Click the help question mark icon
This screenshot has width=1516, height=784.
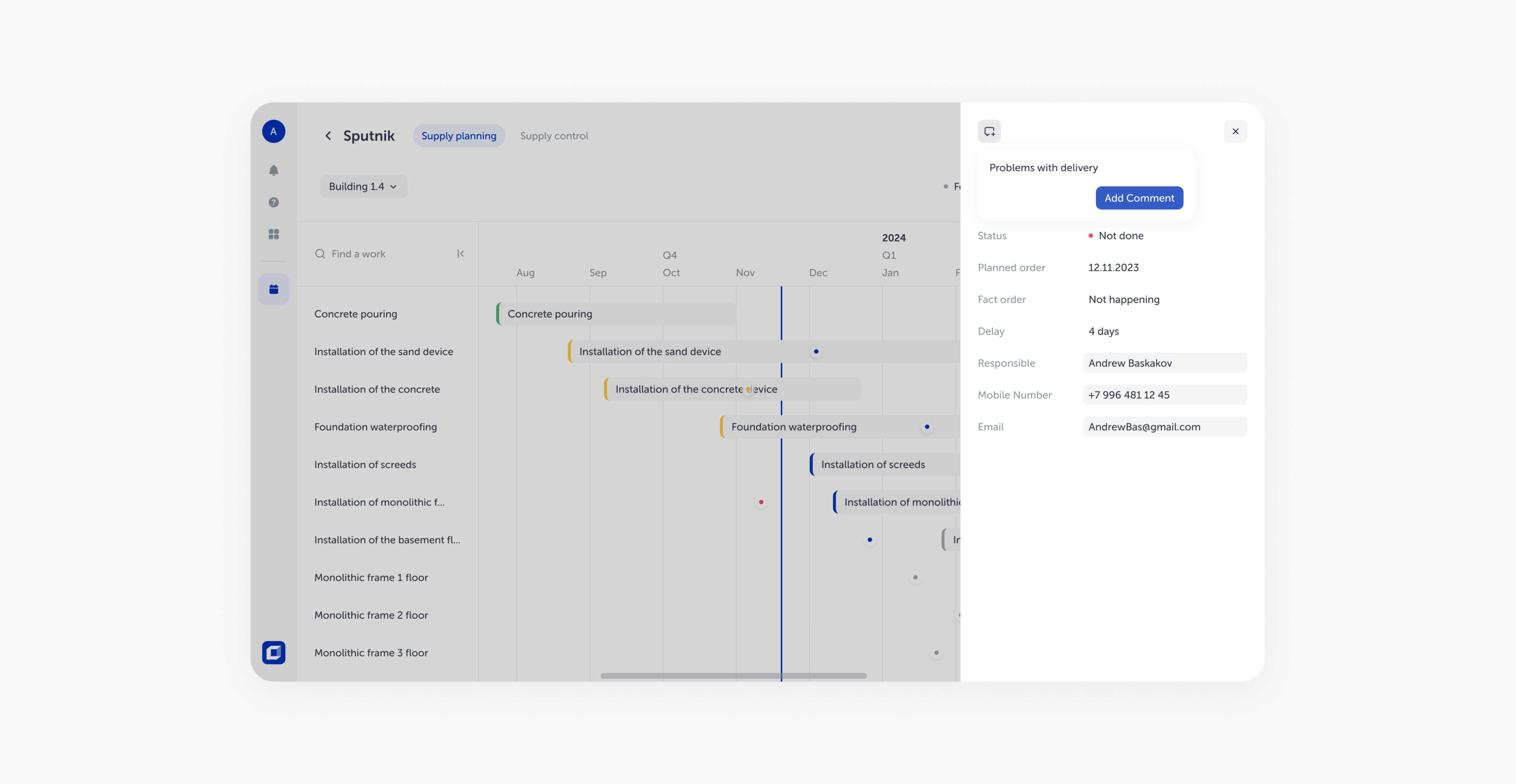click(x=274, y=202)
